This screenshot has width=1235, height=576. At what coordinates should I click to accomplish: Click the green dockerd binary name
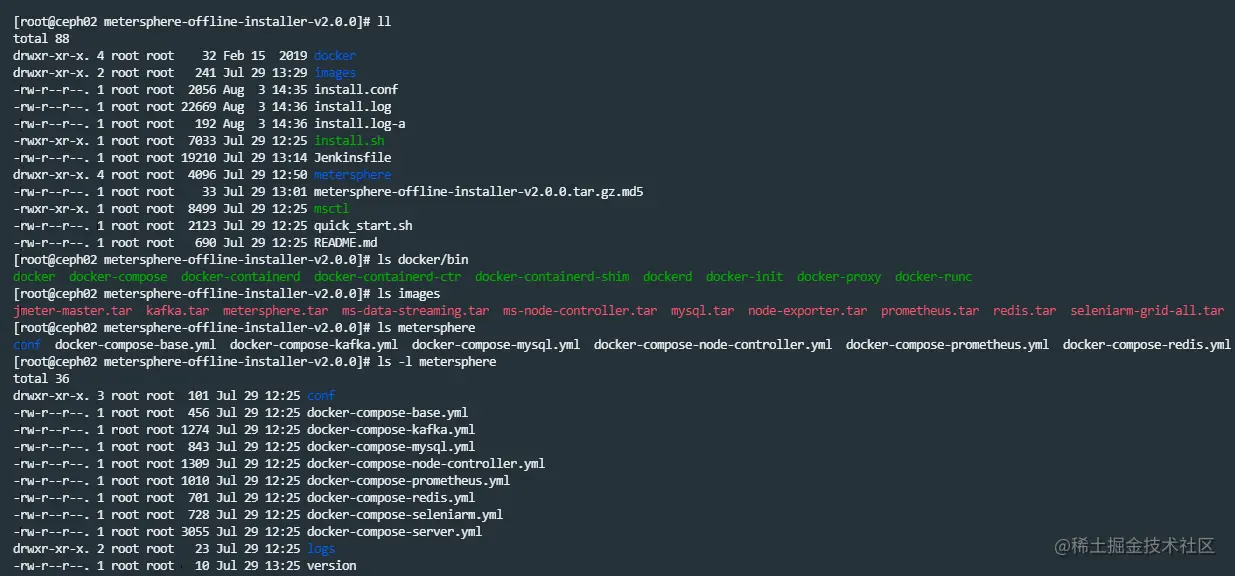click(667, 277)
